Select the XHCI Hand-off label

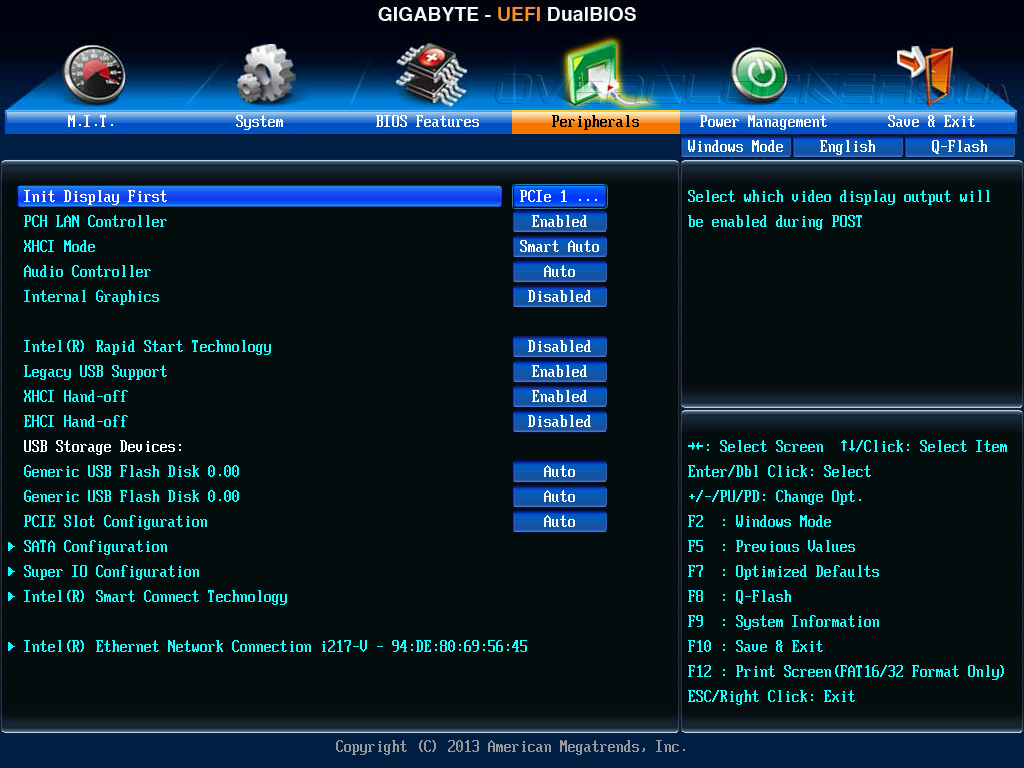click(x=75, y=396)
